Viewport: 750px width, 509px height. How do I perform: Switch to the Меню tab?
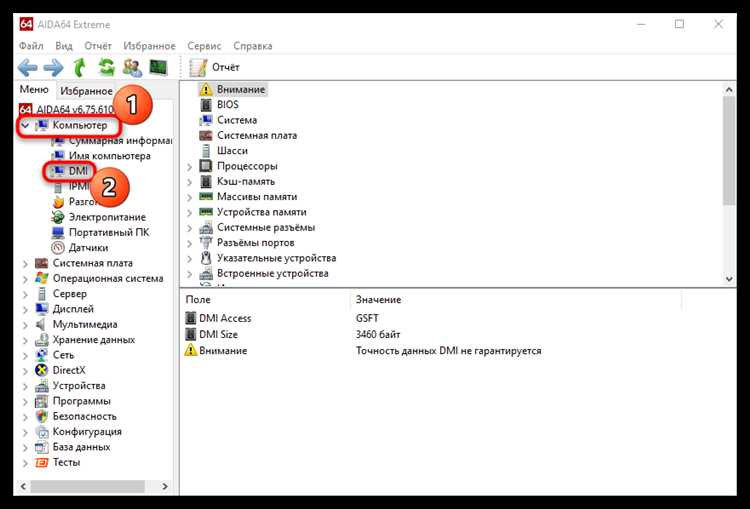click(x=34, y=89)
